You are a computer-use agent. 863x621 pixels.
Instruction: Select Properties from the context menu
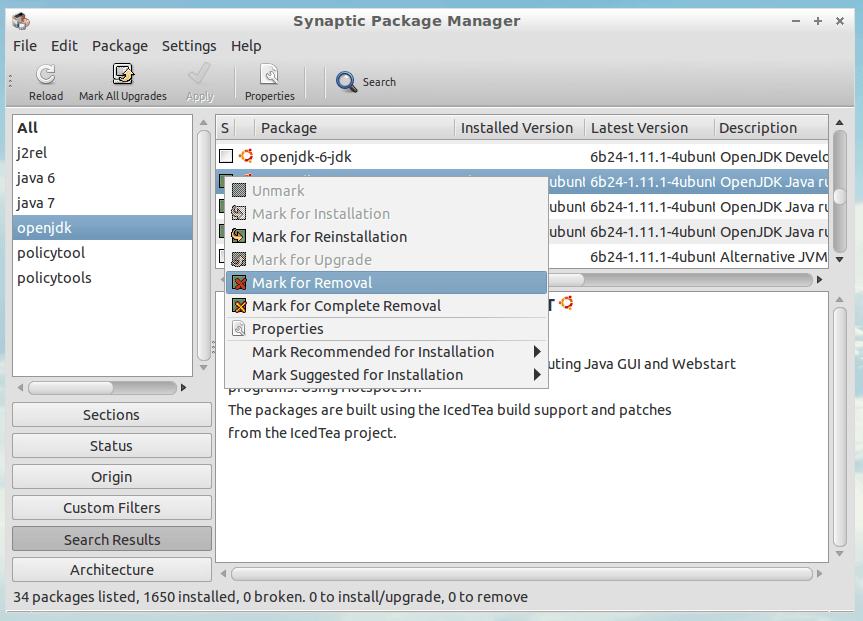point(386,329)
